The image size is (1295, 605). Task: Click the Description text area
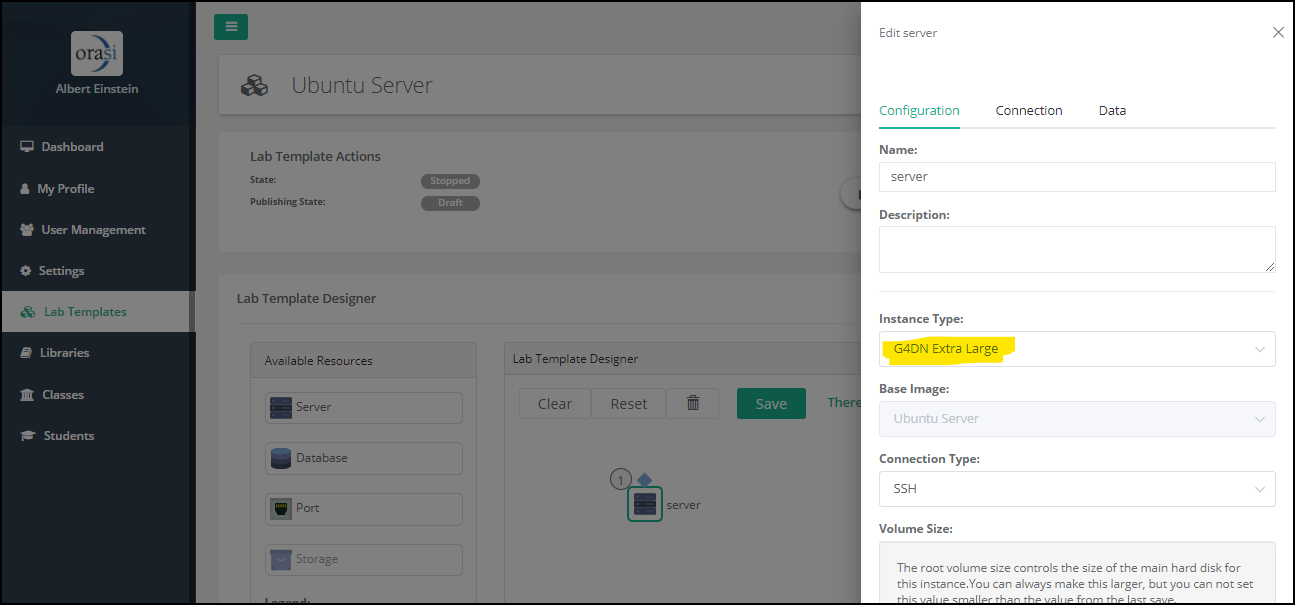click(x=1077, y=249)
